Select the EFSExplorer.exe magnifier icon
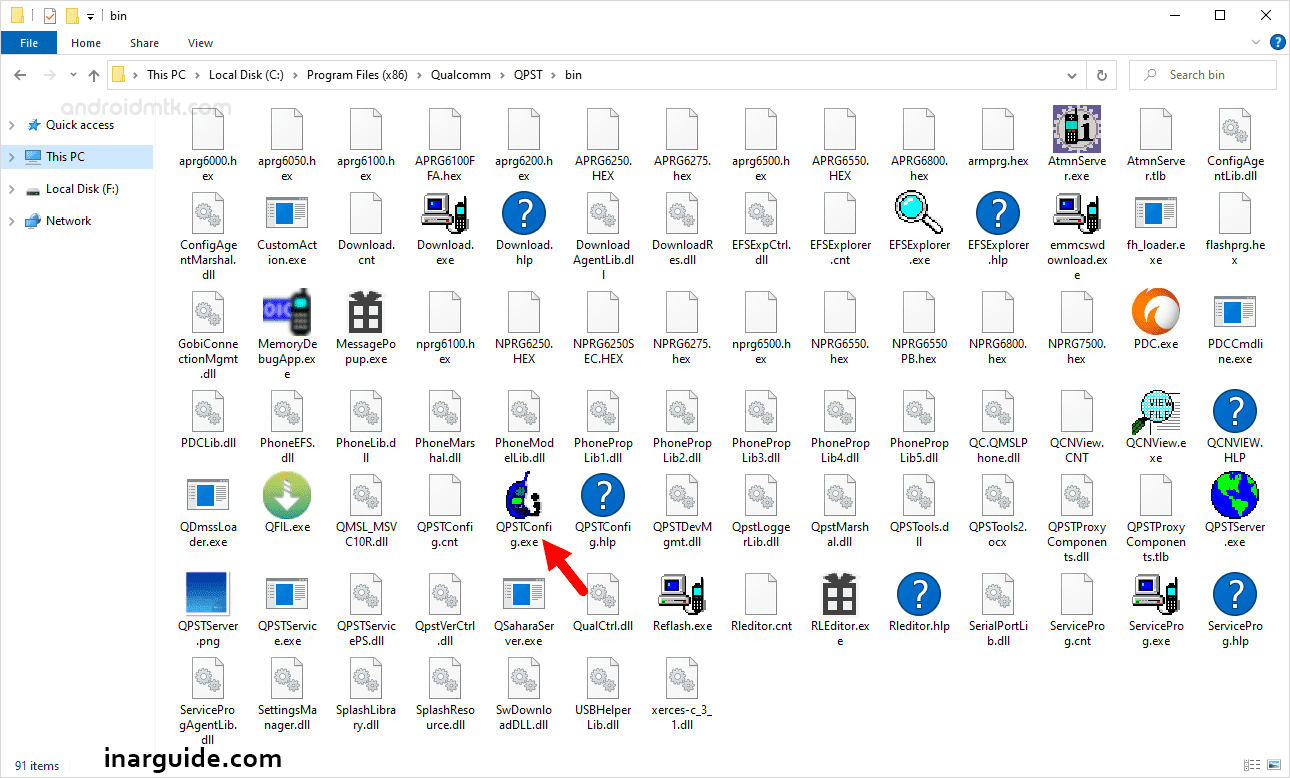 point(919,213)
